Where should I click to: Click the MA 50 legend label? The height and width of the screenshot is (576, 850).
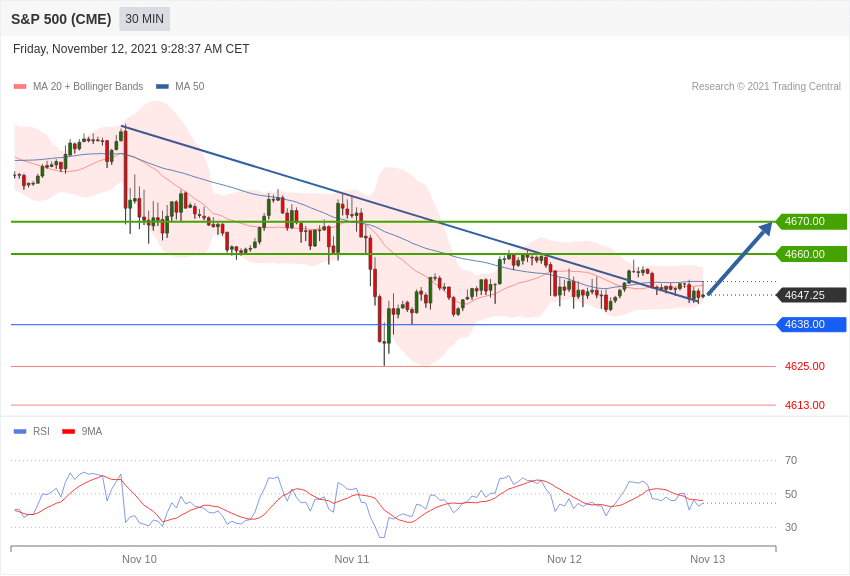(190, 86)
